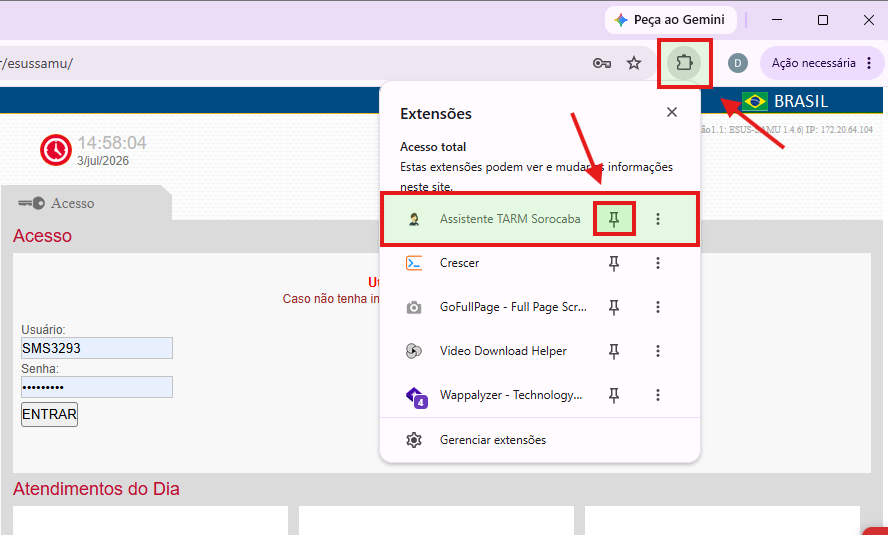Maximize the browser window
888x535 pixels.
click(x=823, y=20)
